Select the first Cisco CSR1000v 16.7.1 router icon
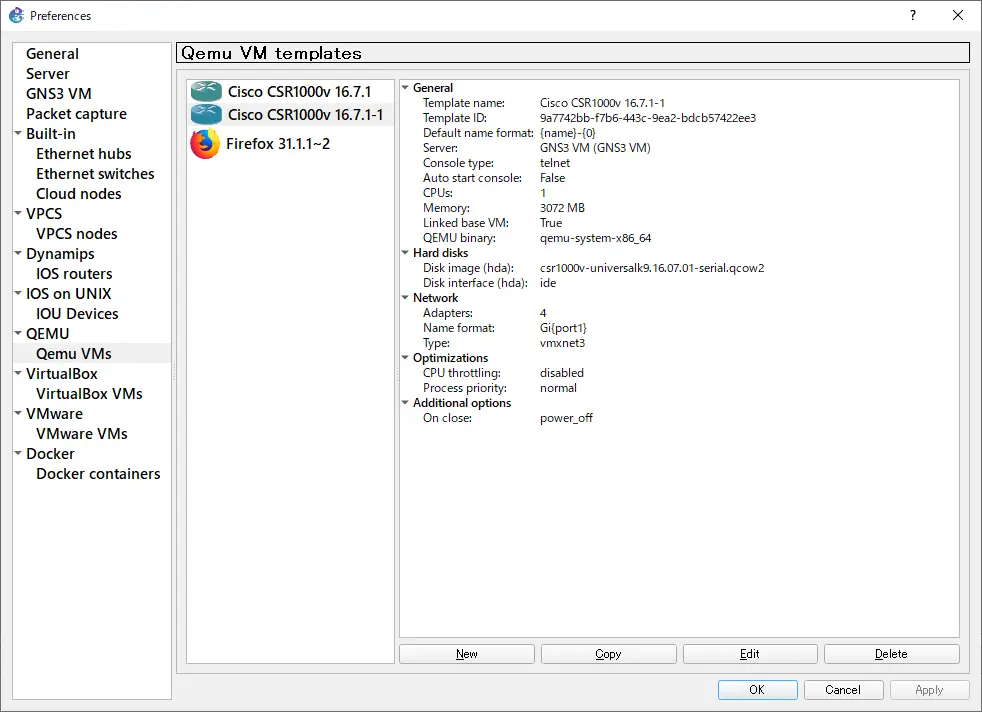Image resolution: width=982 pixels, height=712 pixels. (206, 91)
